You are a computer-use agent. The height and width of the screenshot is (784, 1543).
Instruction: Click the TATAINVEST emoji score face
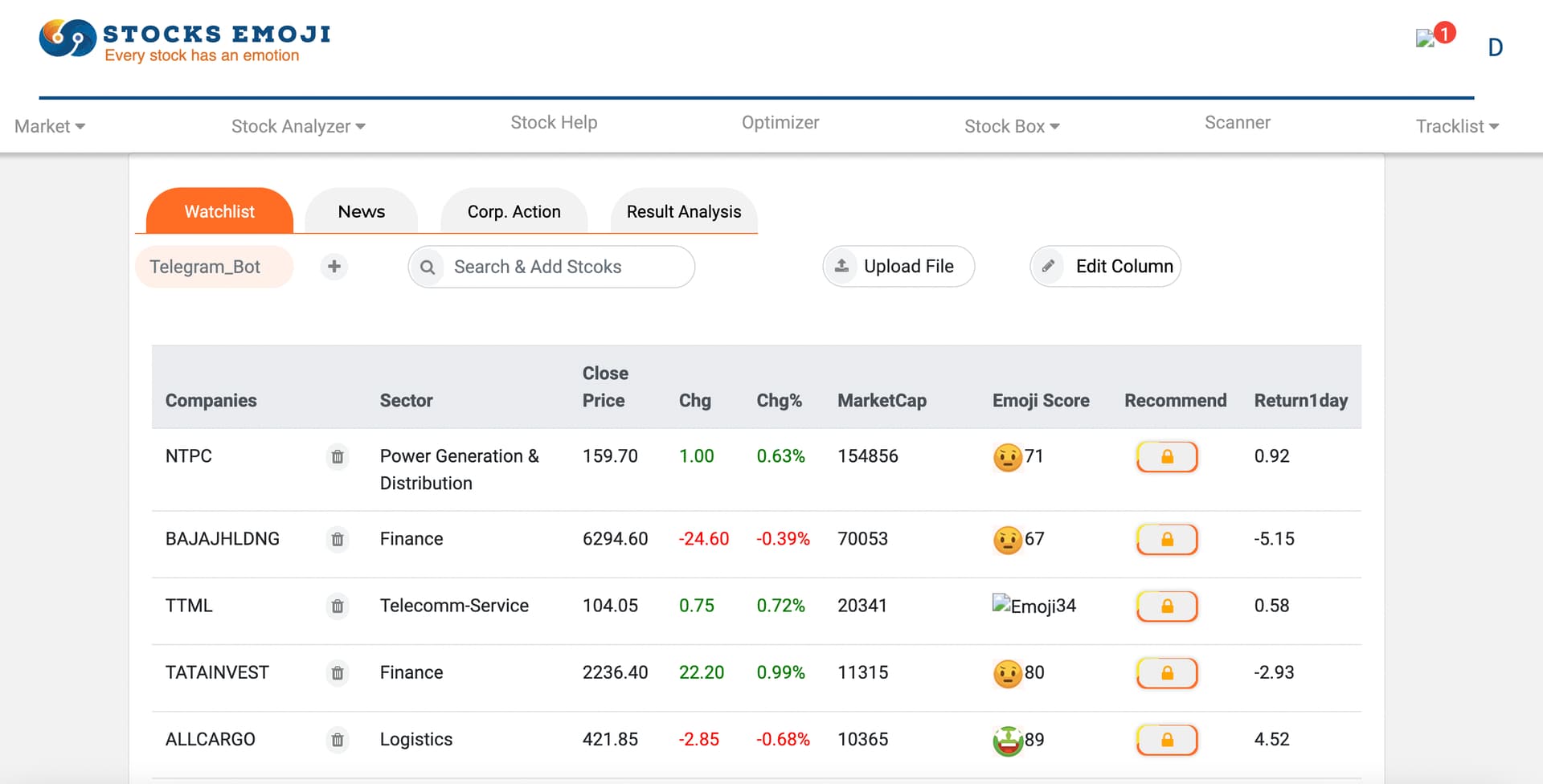point(1008,673)
